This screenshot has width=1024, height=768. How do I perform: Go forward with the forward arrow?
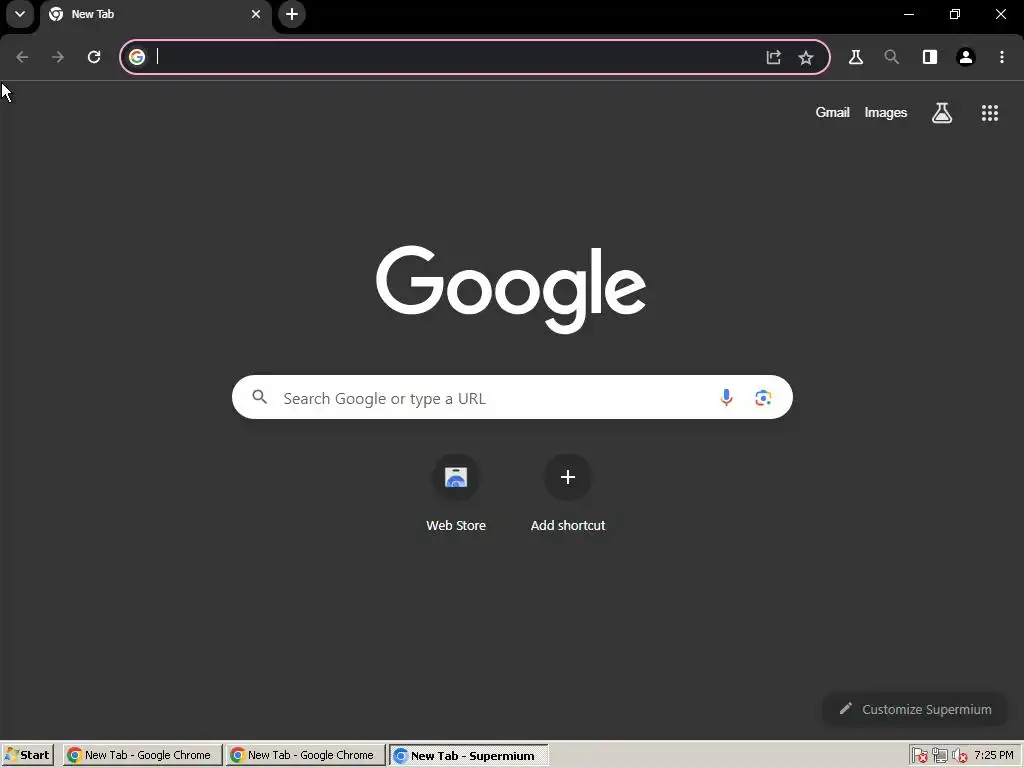(58, 57)
